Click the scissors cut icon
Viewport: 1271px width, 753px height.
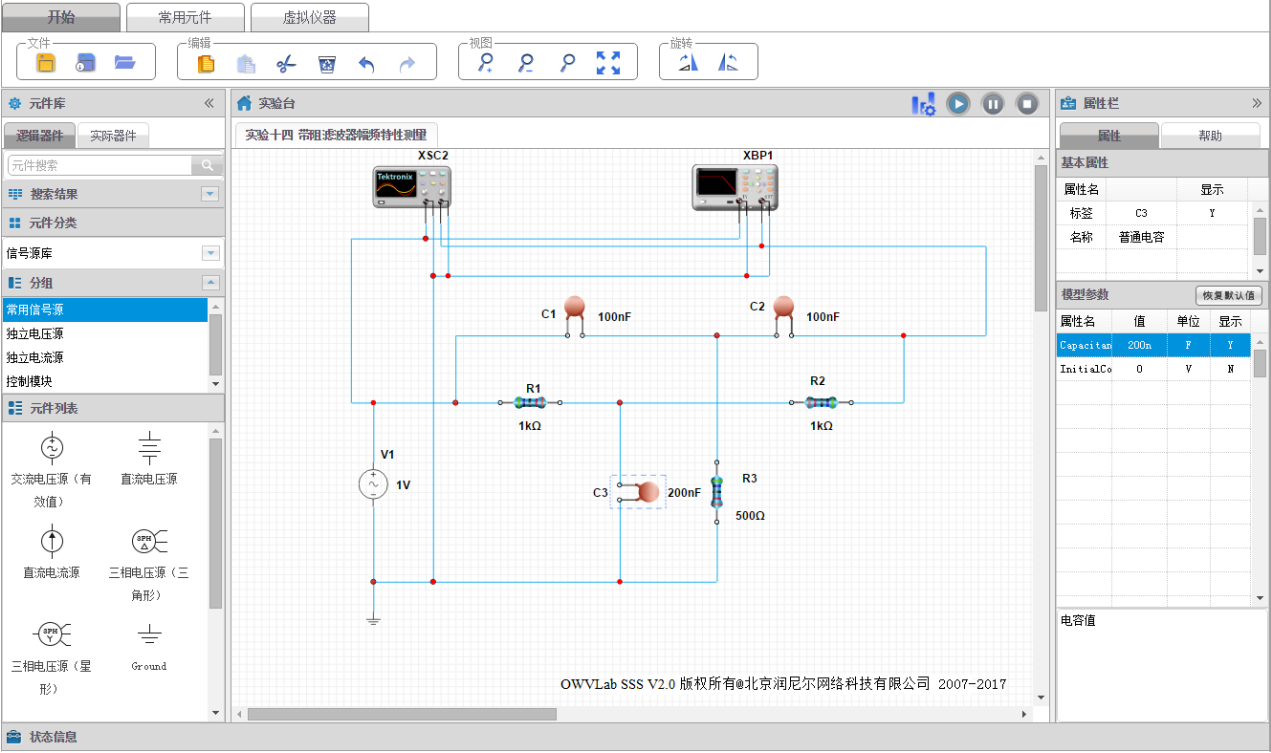pyautogui.click(x=286, y=64)
